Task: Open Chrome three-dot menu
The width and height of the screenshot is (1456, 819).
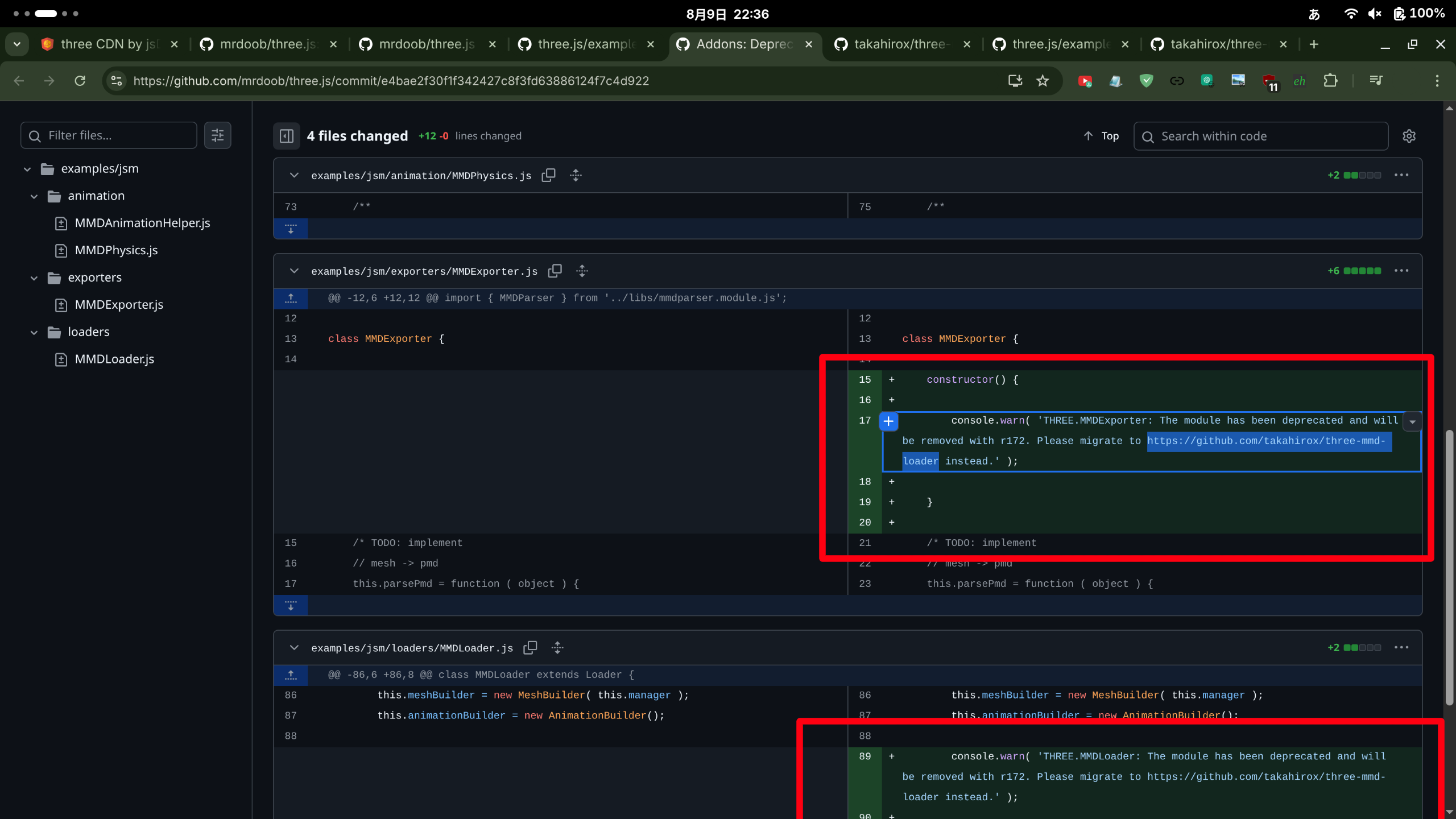Action: coord(1437,81)
